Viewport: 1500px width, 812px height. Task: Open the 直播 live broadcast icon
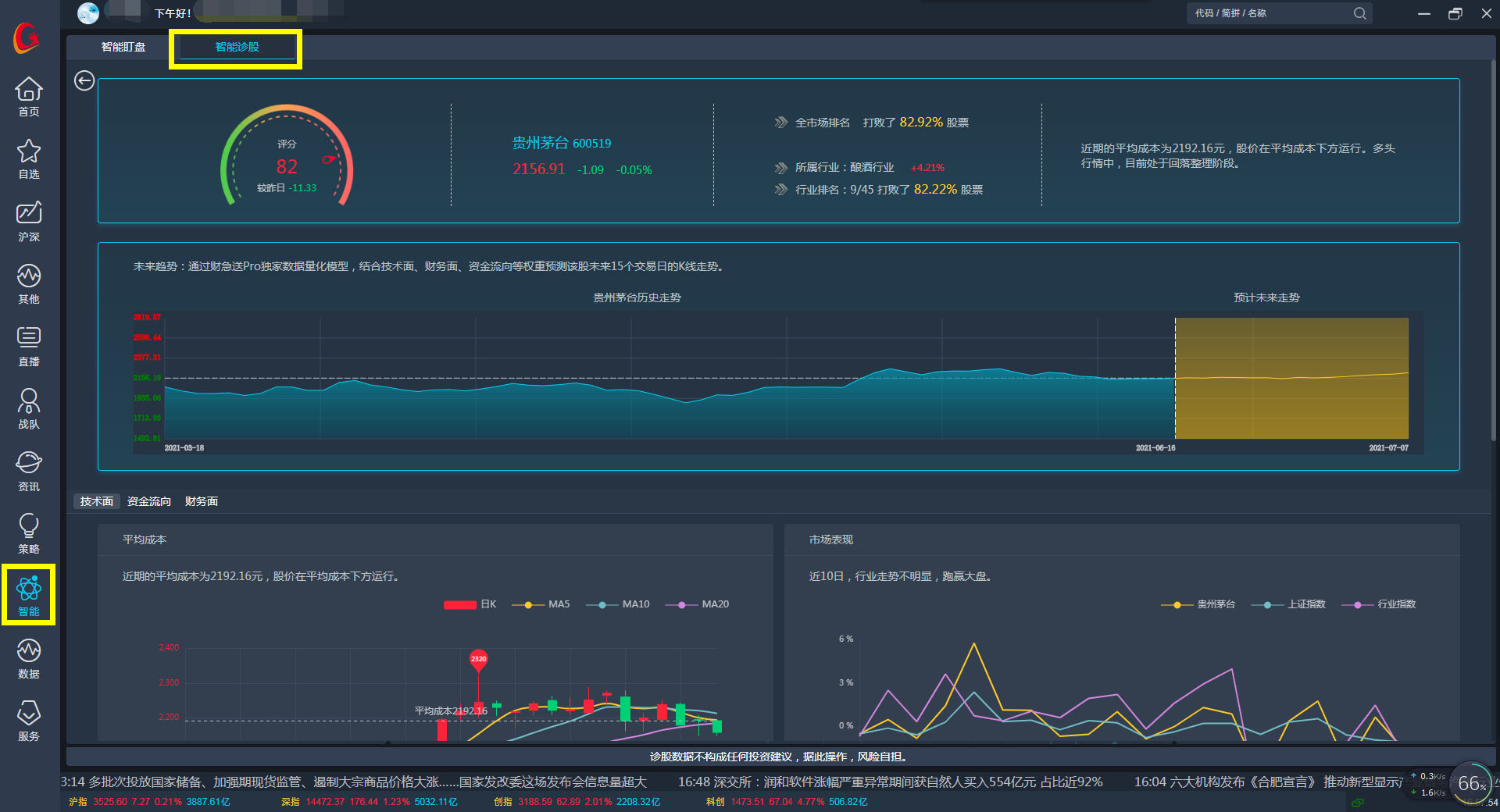tap(29, 346)
